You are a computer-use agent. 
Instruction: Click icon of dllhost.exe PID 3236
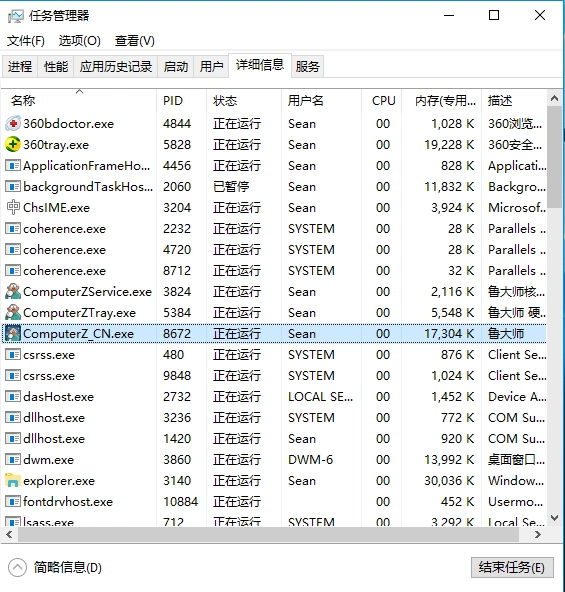pyautogui.click(x=13, y=418)
